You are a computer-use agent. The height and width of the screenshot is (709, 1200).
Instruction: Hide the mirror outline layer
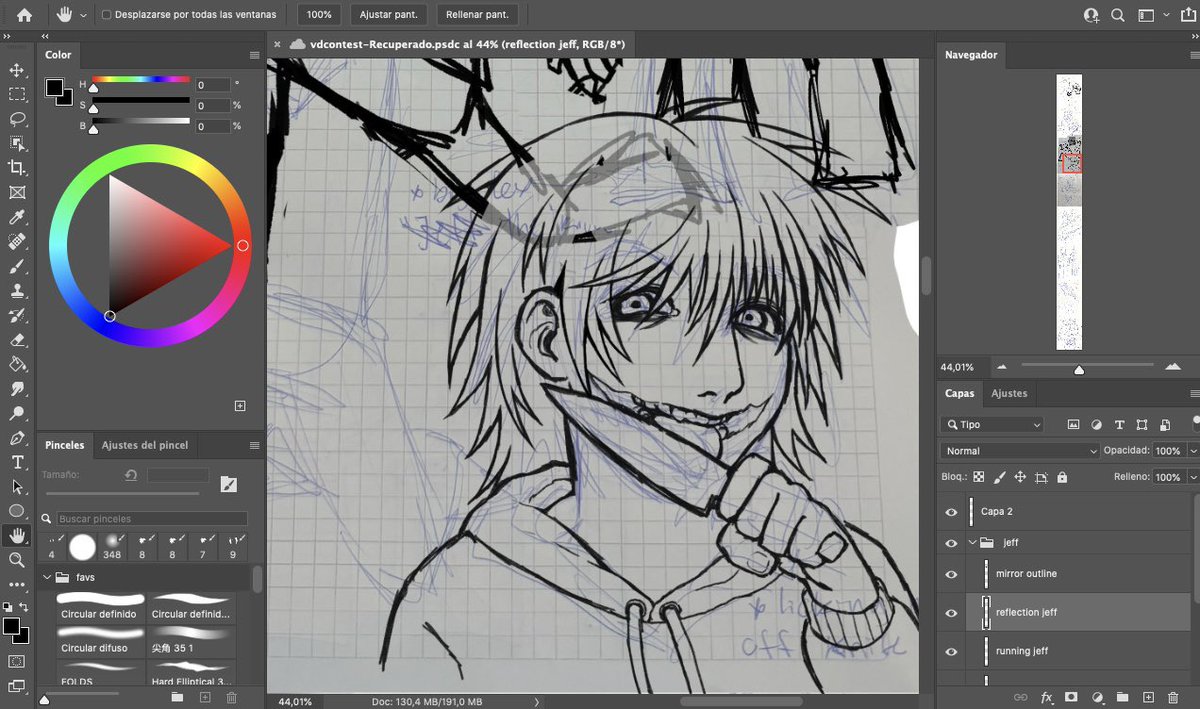pyautogui.click(x=951, y=574)
